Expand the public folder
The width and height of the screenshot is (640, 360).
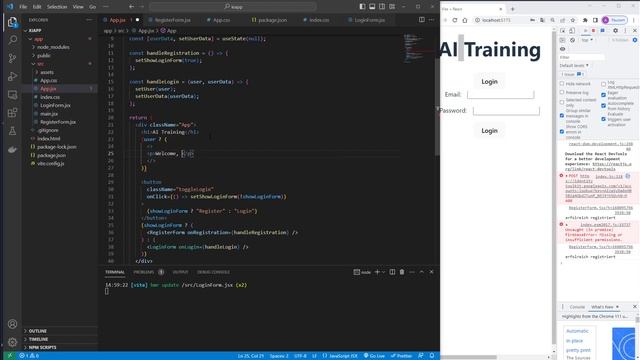coord(44,56)
